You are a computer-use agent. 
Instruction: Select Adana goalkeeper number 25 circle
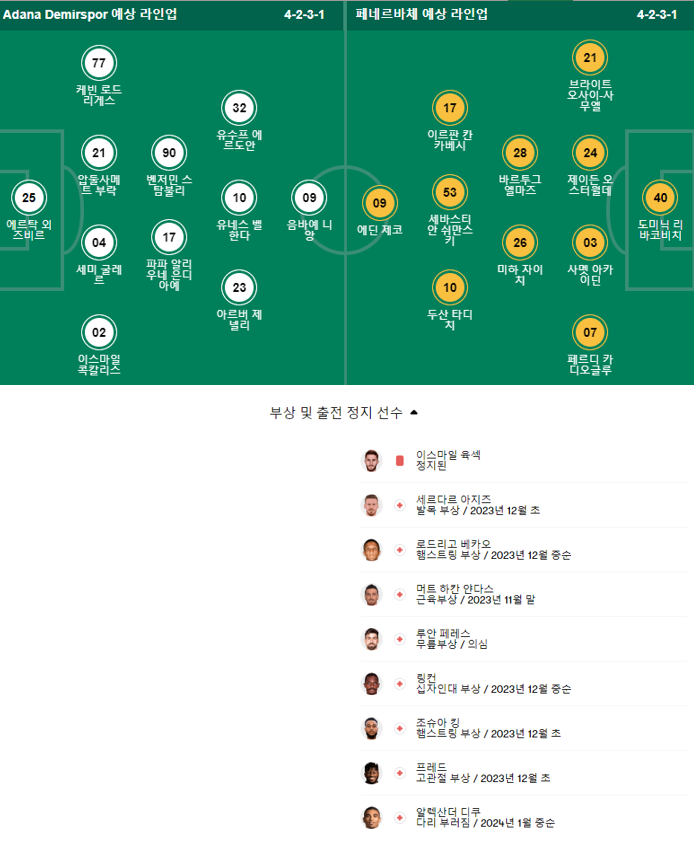click(29, 198)
